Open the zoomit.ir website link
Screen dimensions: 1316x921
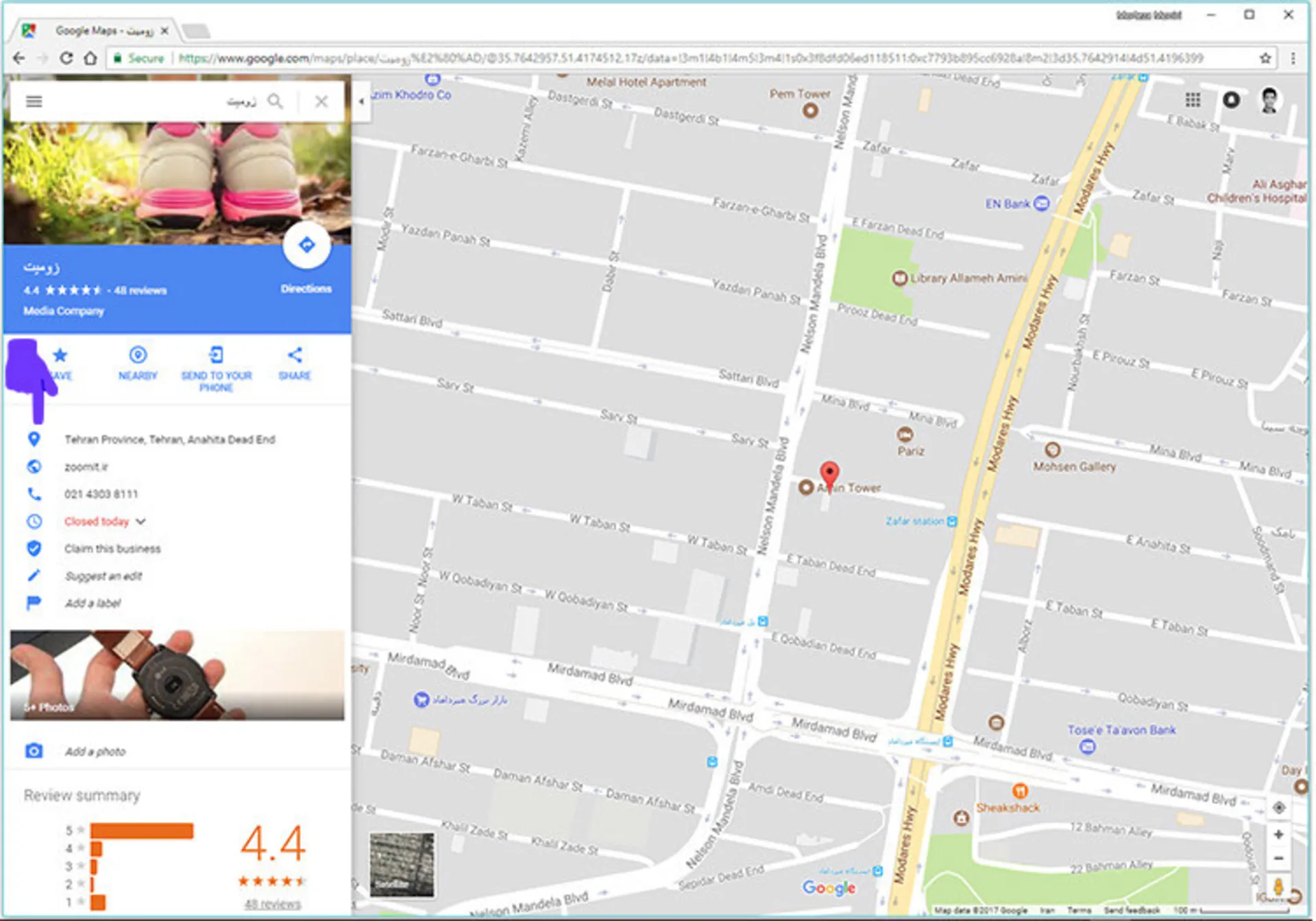(x=86, y=467)
